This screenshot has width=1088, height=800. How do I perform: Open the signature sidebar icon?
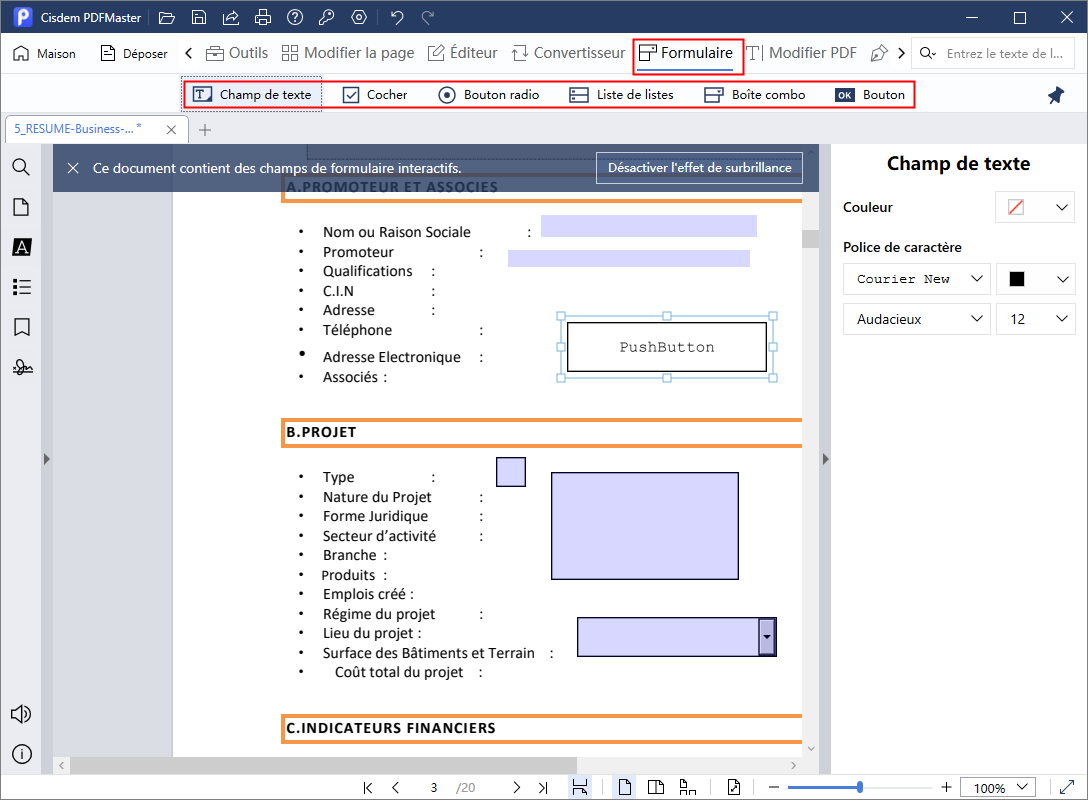coord(22,367)
